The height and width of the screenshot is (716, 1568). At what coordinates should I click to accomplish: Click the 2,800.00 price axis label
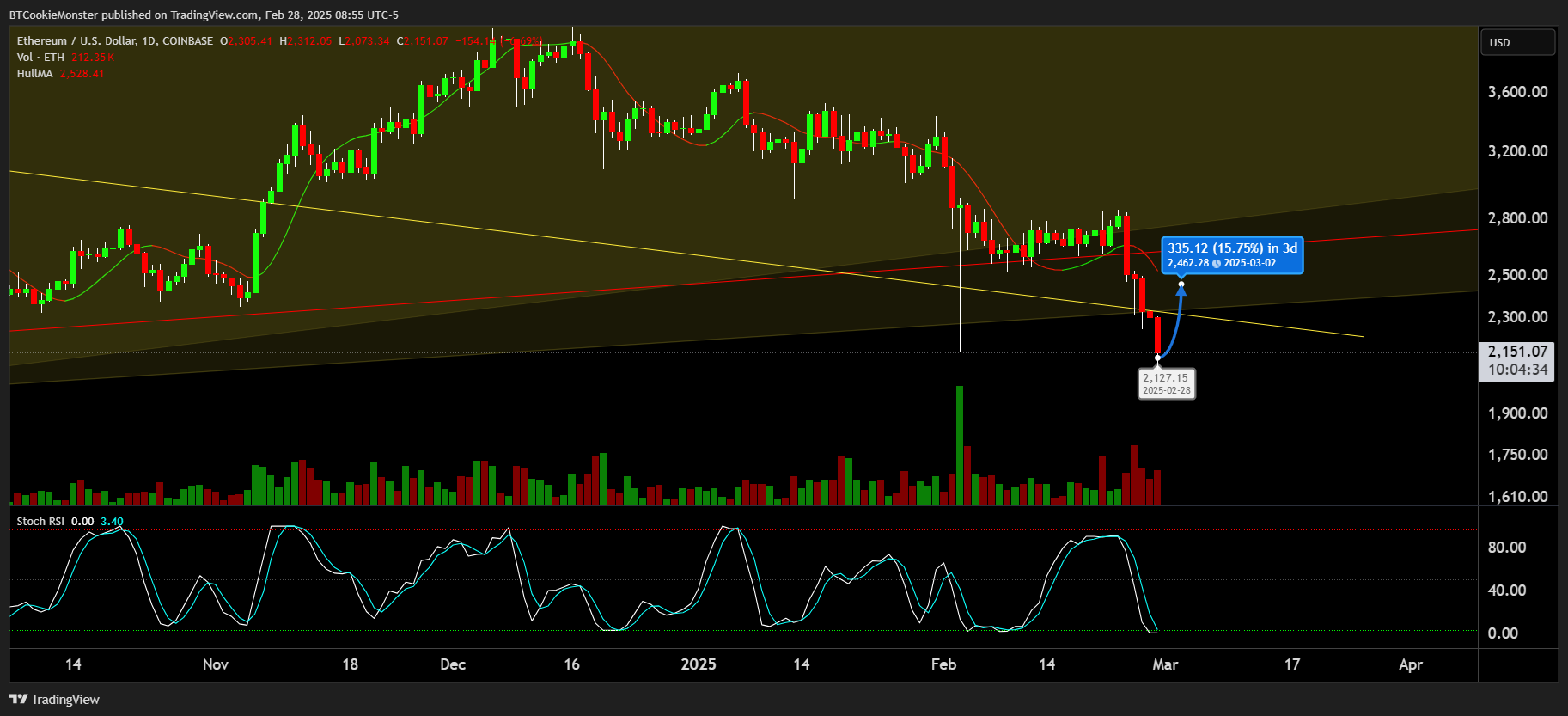point(1517,218)
